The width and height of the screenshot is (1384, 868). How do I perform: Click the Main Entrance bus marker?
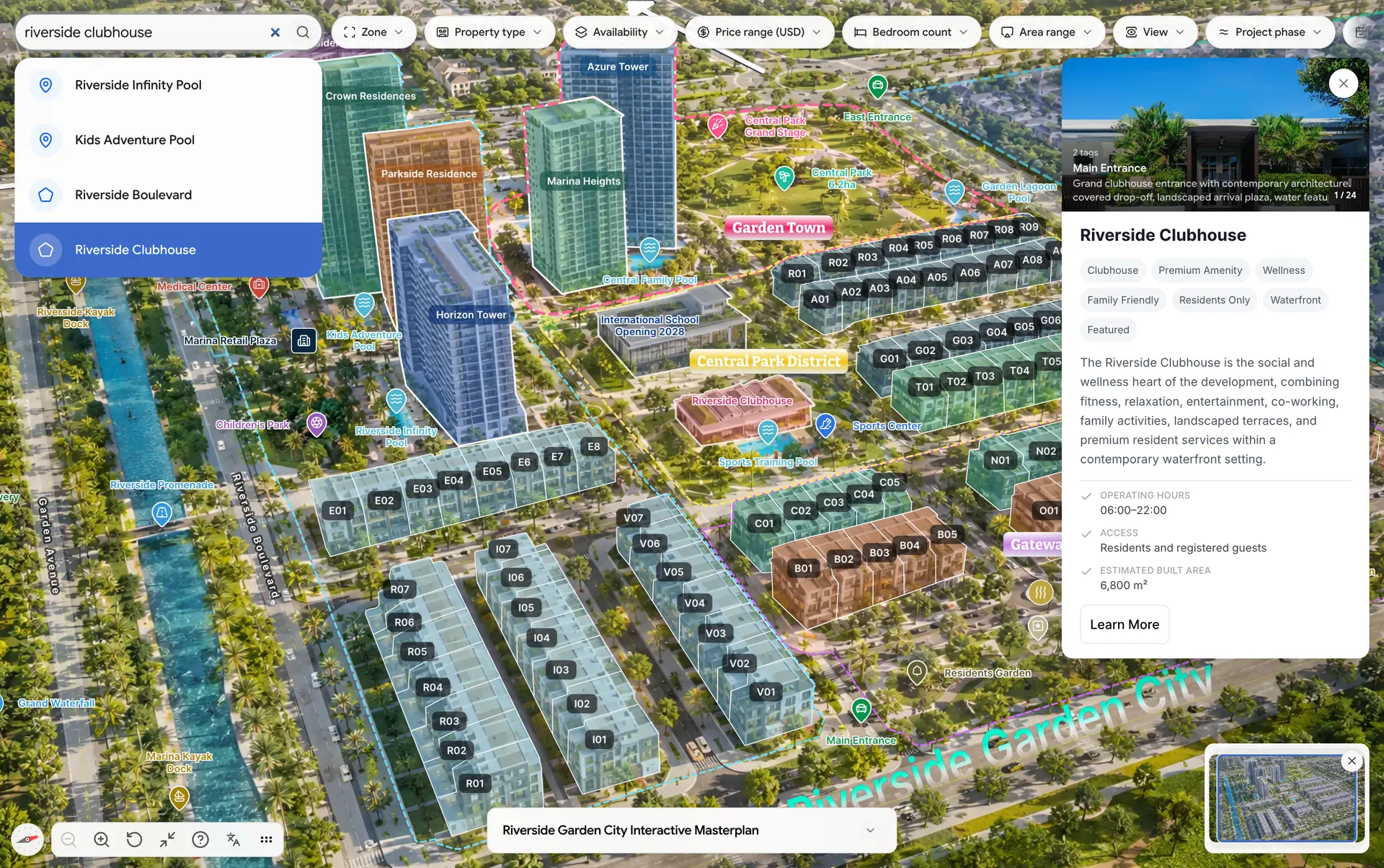click(x=861, y=709)
